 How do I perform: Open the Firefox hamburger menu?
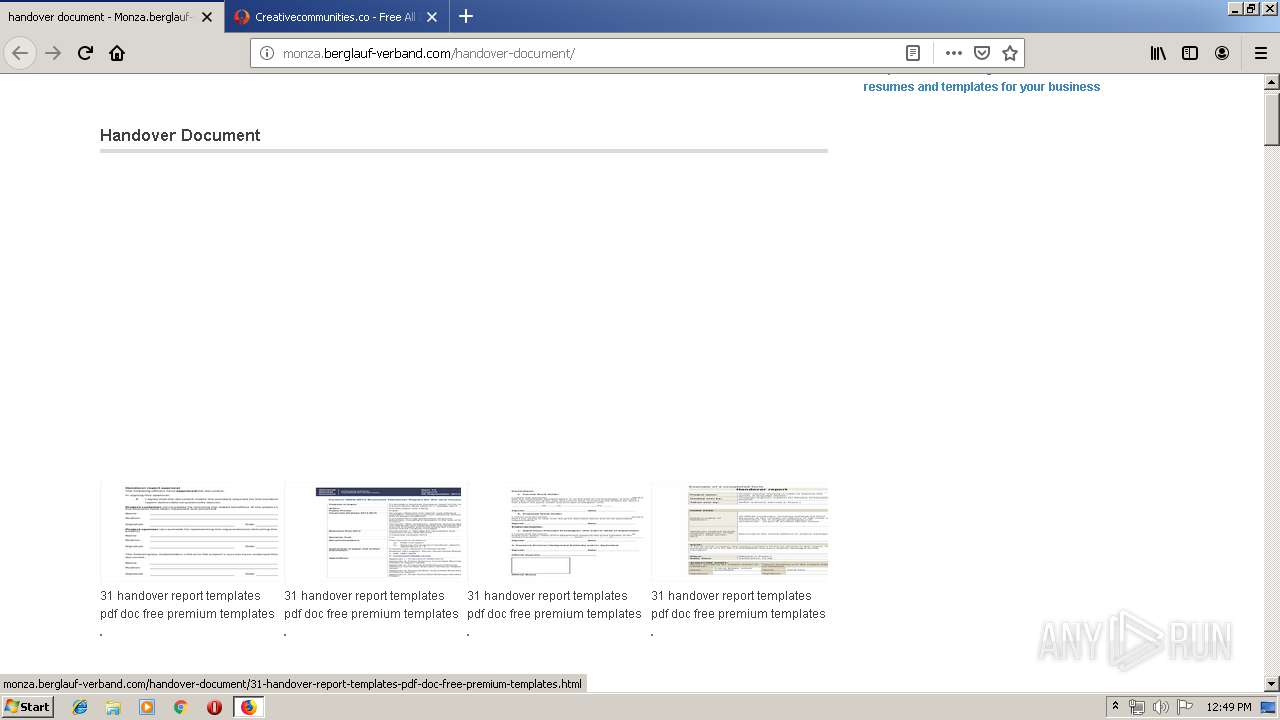tap(1261, 53)
